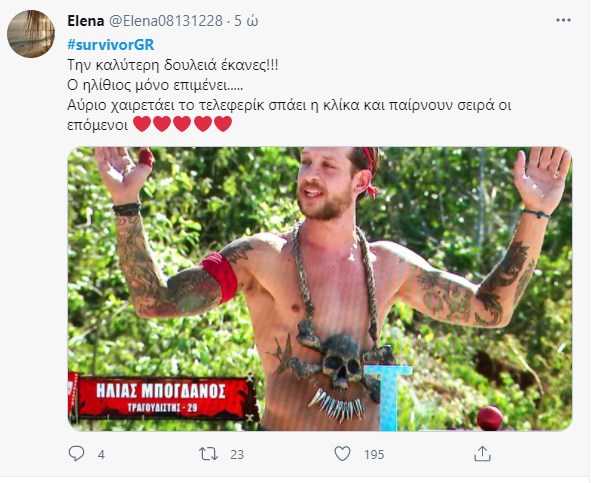Open Elena's profile avatar picture
Image resolution: width=591 pixels, height=483 pixels.
pos(31,34)
